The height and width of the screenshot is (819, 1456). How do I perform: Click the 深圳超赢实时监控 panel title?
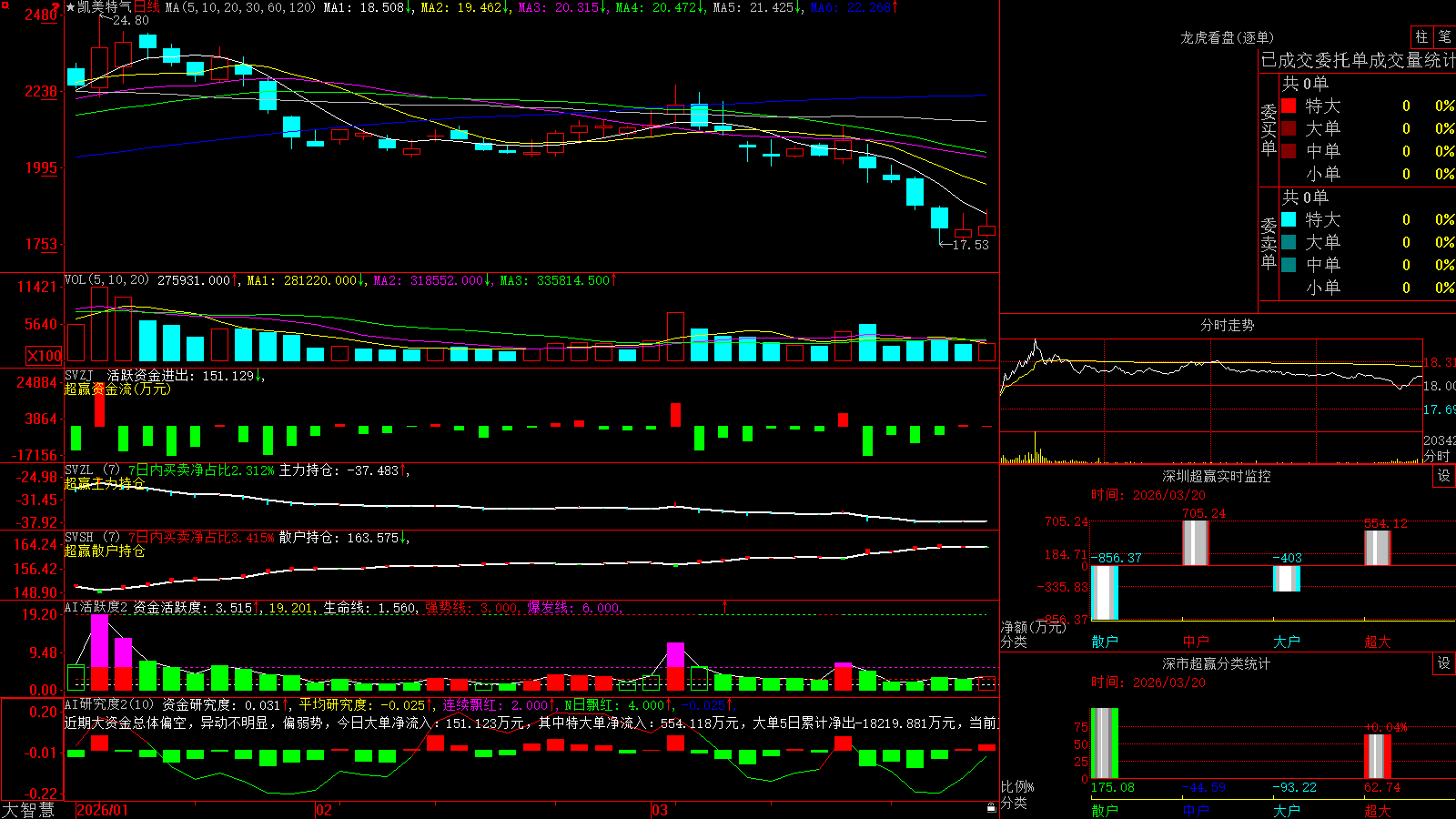tap(1216, 476)
